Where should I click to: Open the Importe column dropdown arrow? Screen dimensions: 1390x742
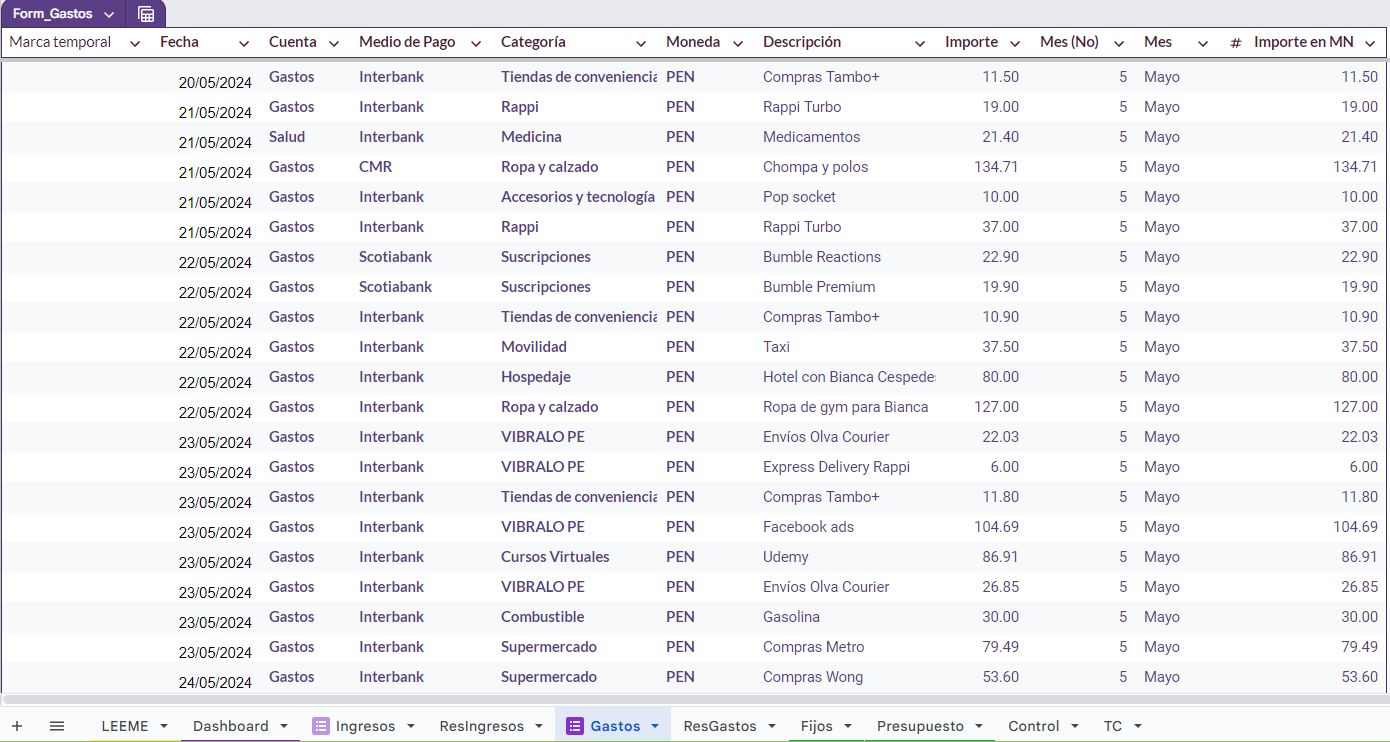tap(1015, 43)
